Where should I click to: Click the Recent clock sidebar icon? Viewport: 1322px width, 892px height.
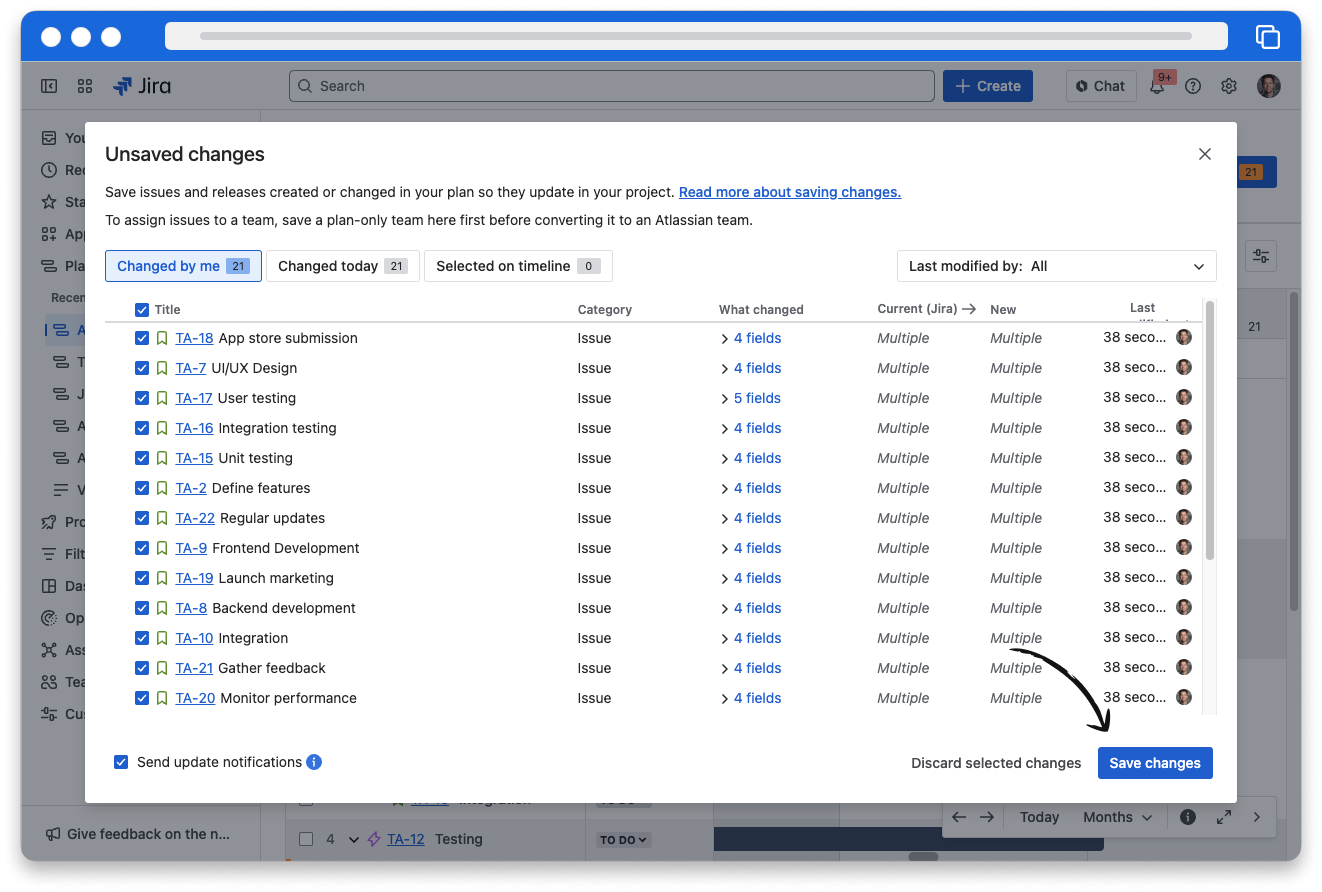pyautogui.click(x=48, y=170)
